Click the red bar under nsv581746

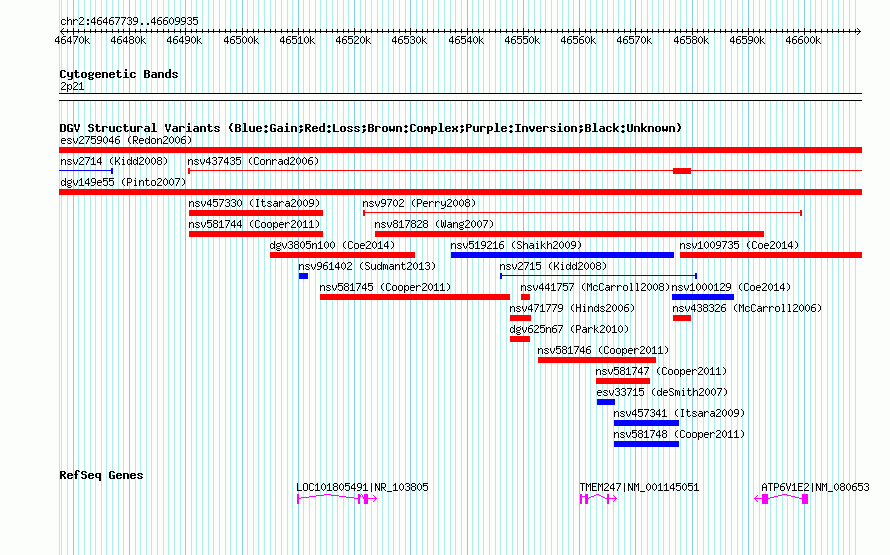coord(597,360)
